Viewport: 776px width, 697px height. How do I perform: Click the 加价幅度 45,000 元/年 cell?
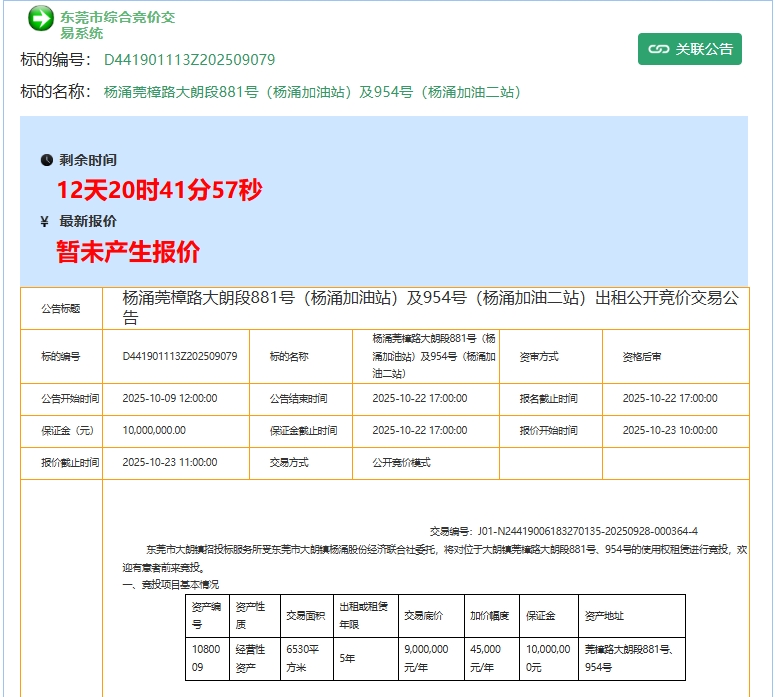[x=491, y=656]
